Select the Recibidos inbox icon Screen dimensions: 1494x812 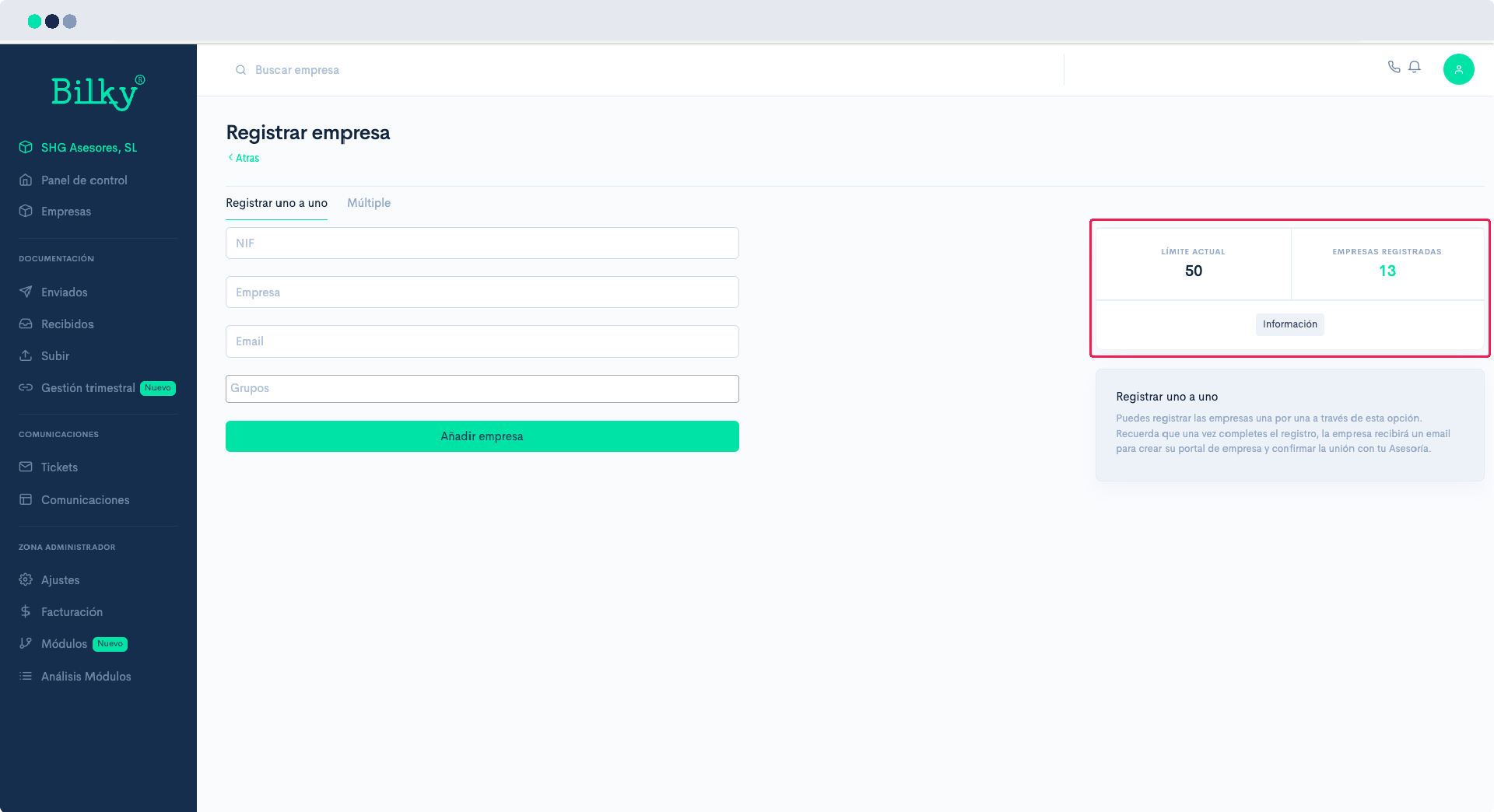coord(26,324)
